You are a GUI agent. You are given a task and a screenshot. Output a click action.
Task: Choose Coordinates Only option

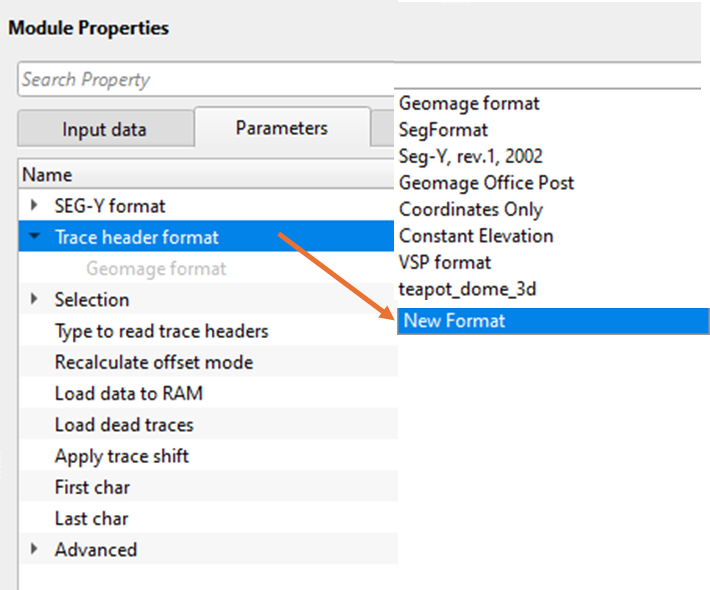point(471,209)
